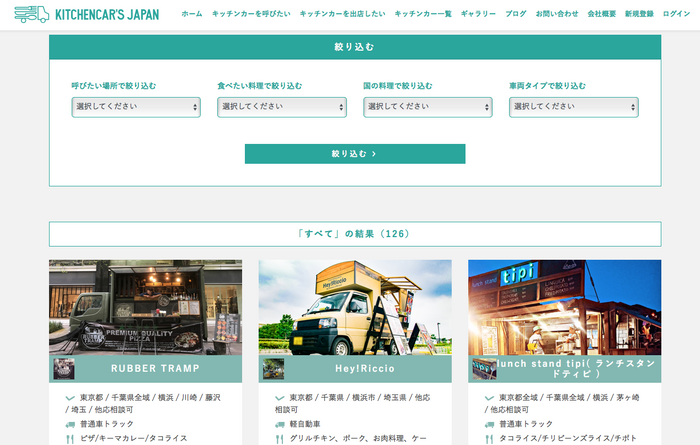The height and width of the screenshot is (445, 700).
Task: Go to キッチンカー一覧 in the navigation
Action: 423,14
